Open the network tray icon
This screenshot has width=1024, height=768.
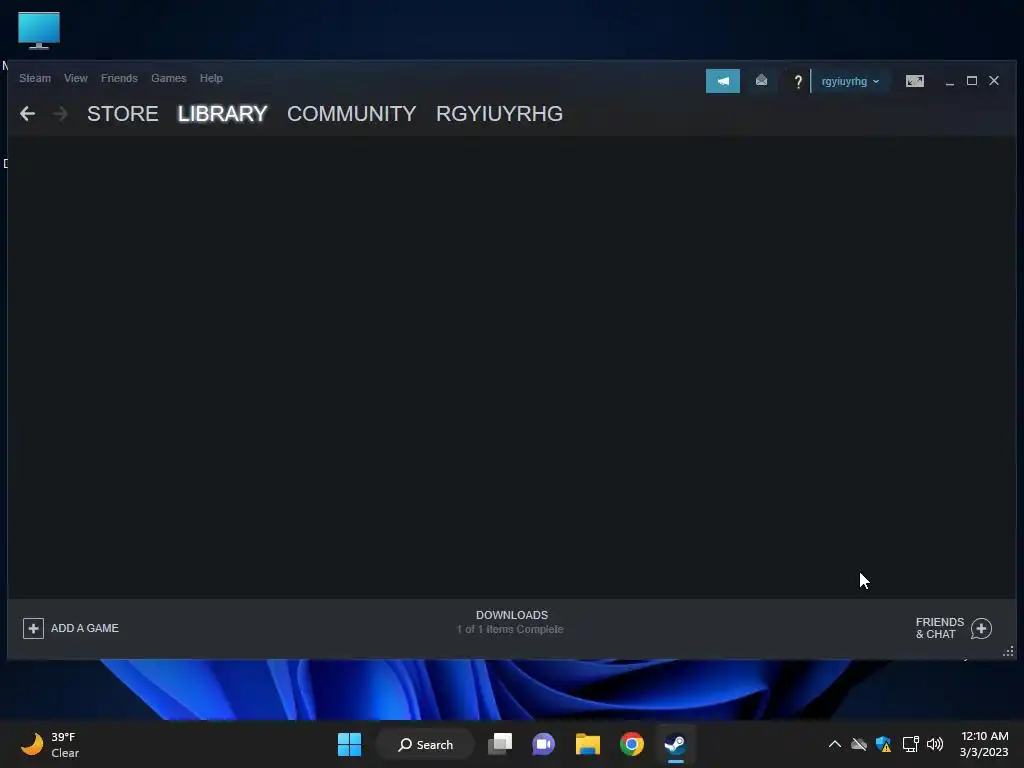click(910, 744)
